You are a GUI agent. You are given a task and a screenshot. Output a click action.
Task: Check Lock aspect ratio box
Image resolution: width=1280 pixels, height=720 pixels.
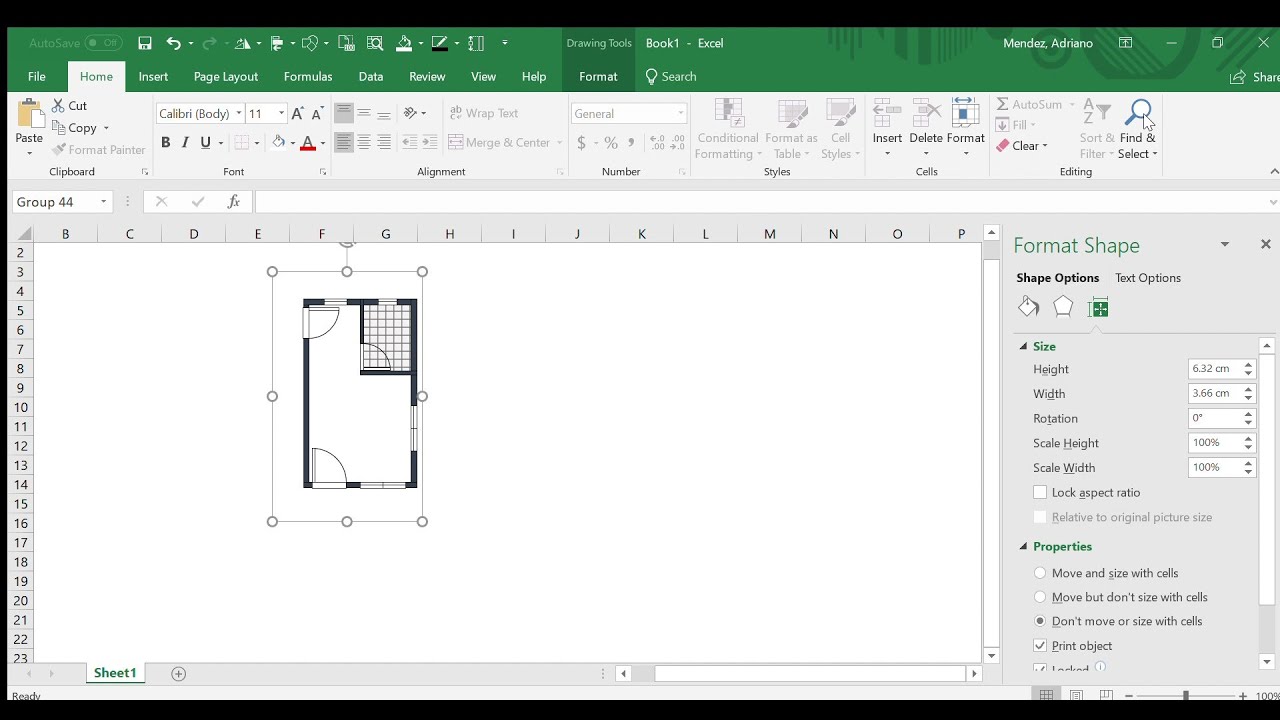click(x=1040, y=493)
